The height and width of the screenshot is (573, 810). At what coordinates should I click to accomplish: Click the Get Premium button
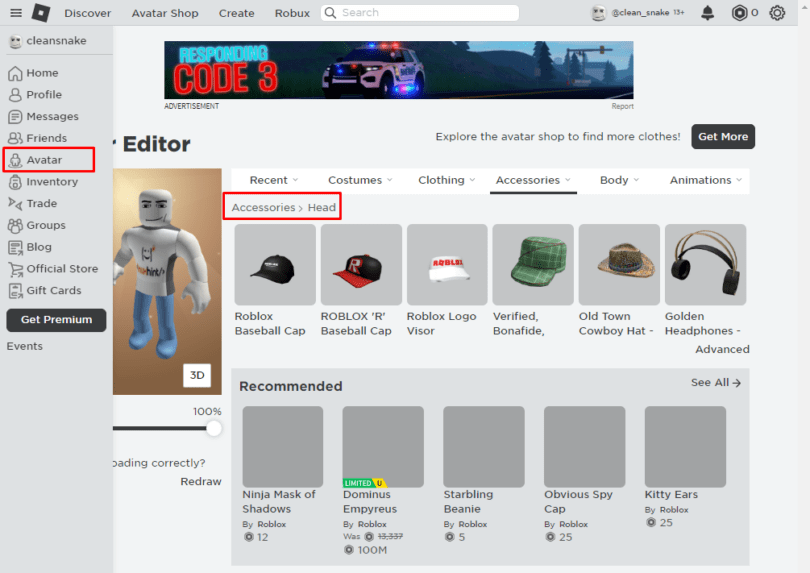tap(56, 320)
